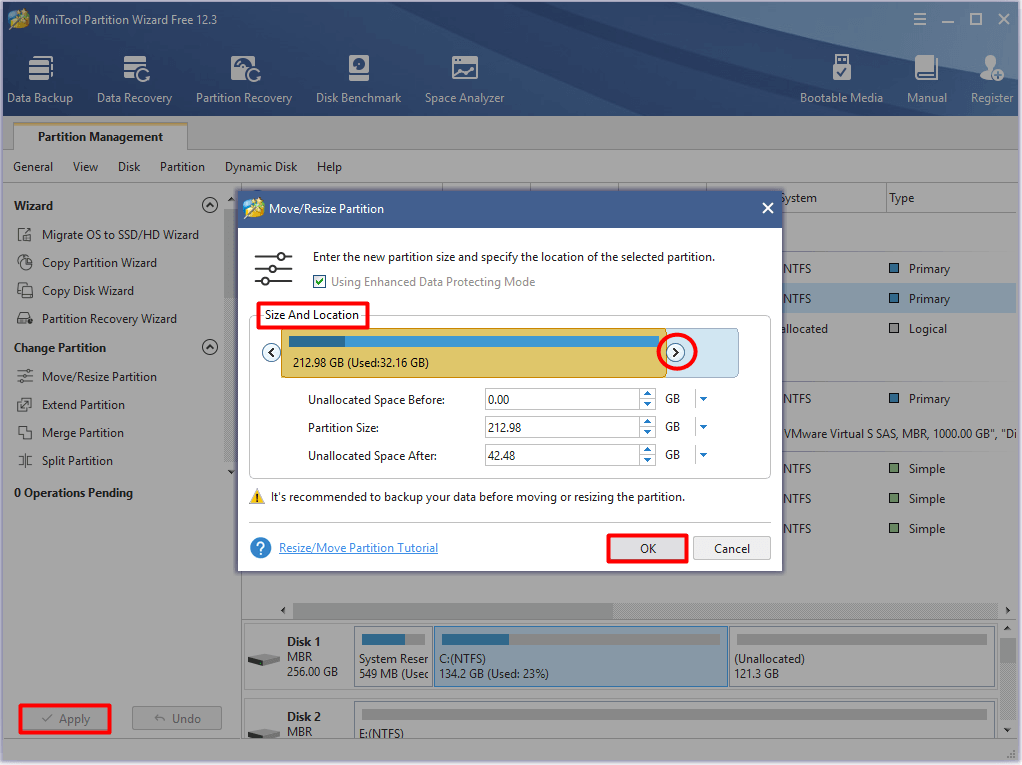Click Migrate OS to SSD/HD Wizard icon
The height and width of the screenshot is (765, 1022).
25,235
